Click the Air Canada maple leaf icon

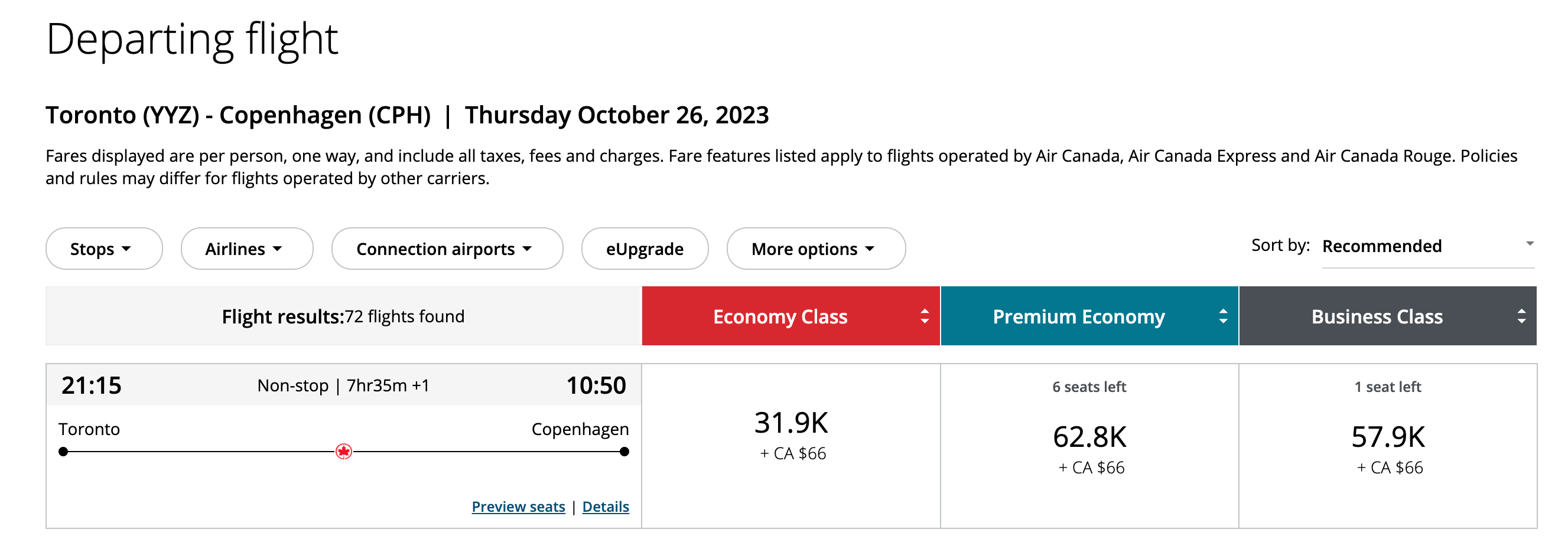344,452
